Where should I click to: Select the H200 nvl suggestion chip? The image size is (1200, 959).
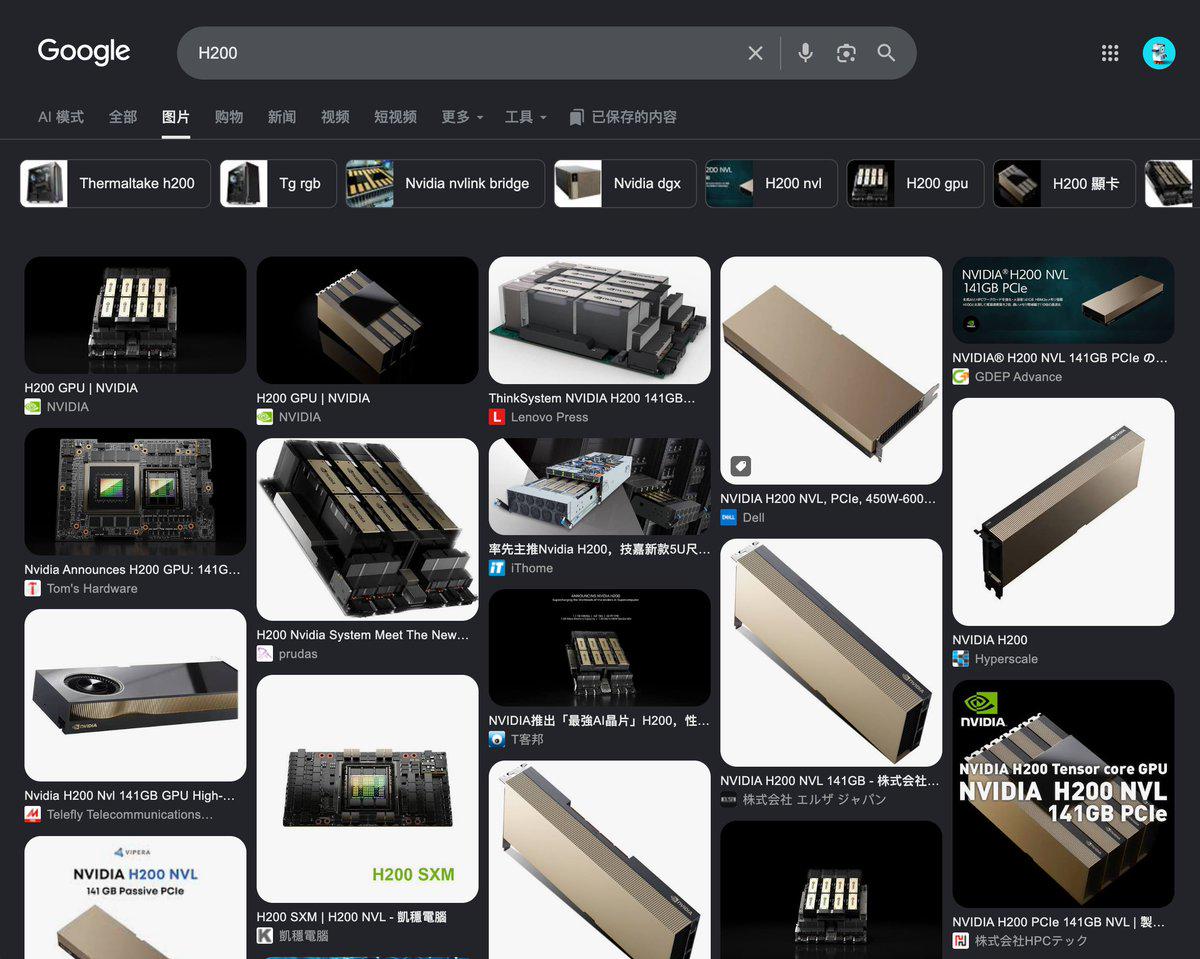(771, 183)
